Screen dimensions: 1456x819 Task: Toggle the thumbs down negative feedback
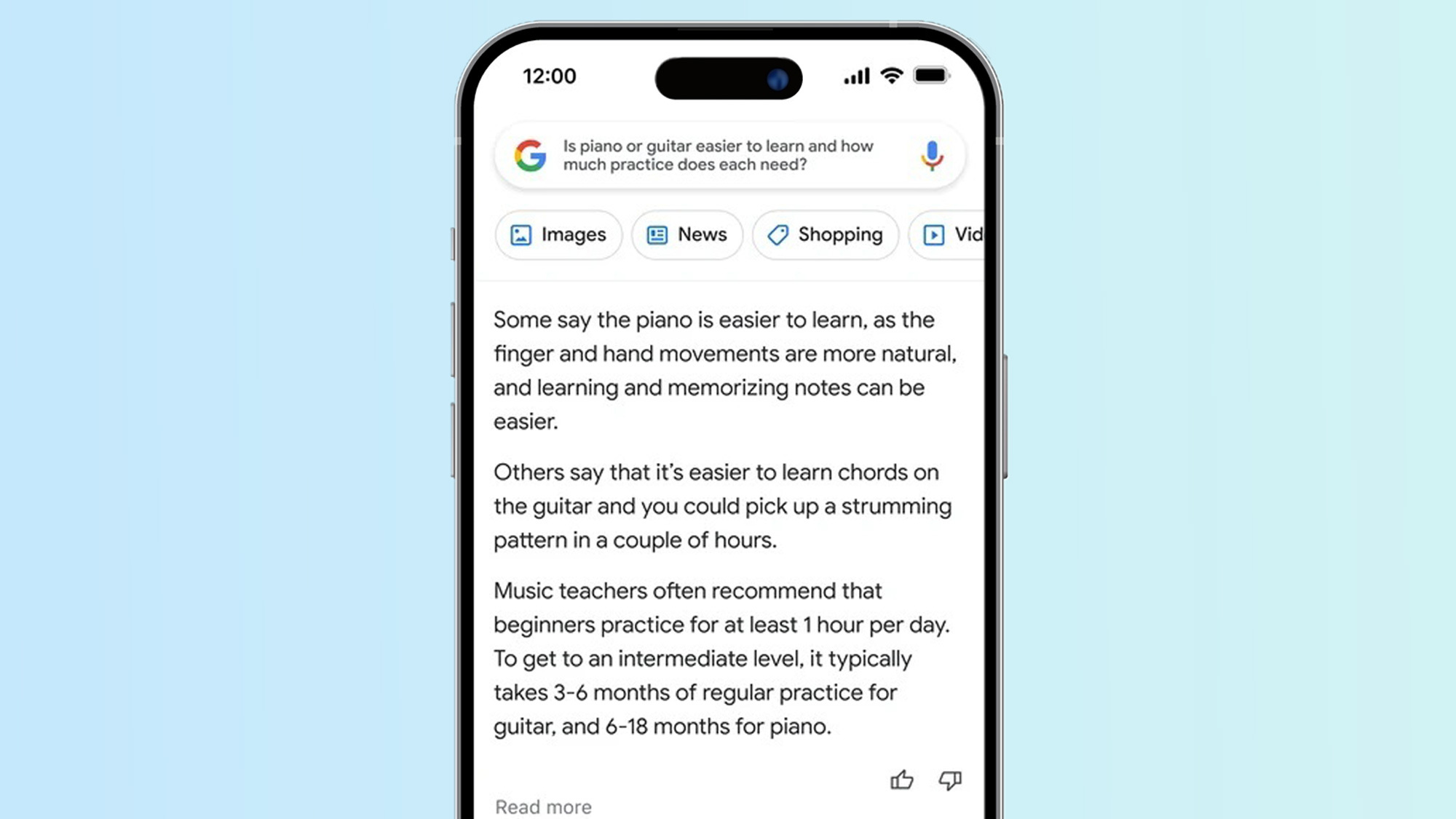pyautogui.click(x=950, y=780)
